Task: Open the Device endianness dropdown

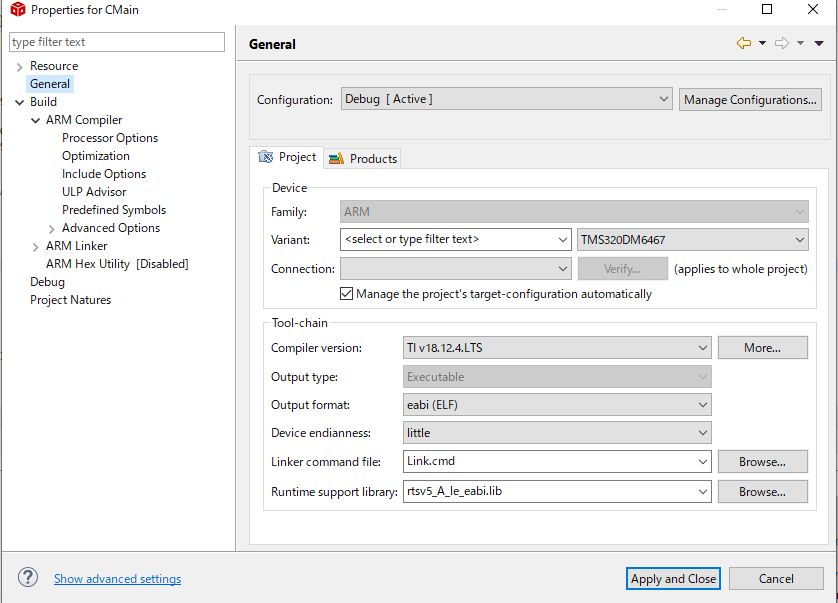Action: [557, 432]
